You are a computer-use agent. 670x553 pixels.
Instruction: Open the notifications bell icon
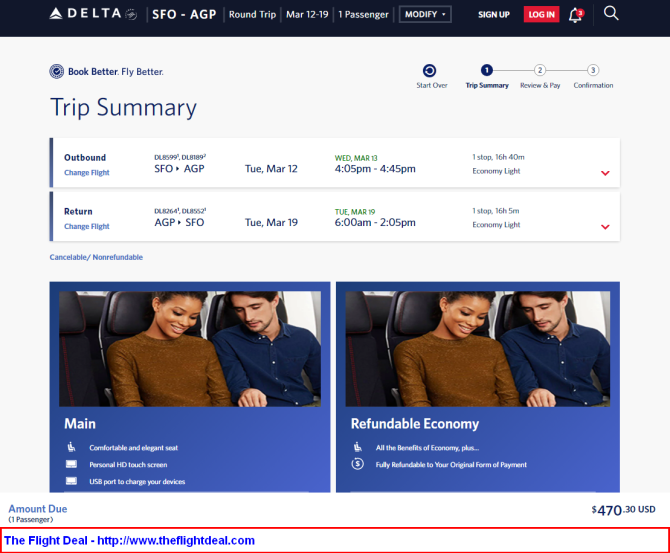point(575,15)
